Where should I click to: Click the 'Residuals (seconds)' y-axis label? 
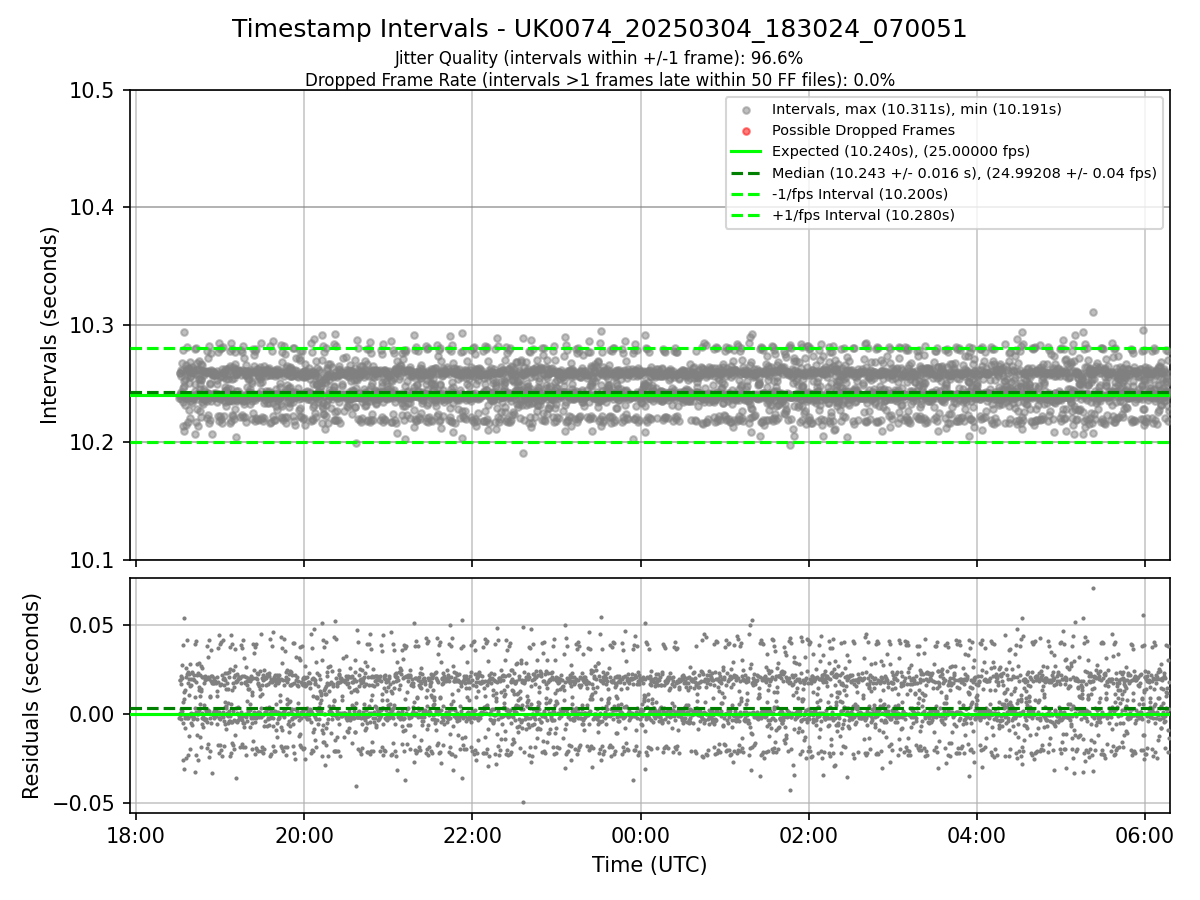[x=31, y=696]
